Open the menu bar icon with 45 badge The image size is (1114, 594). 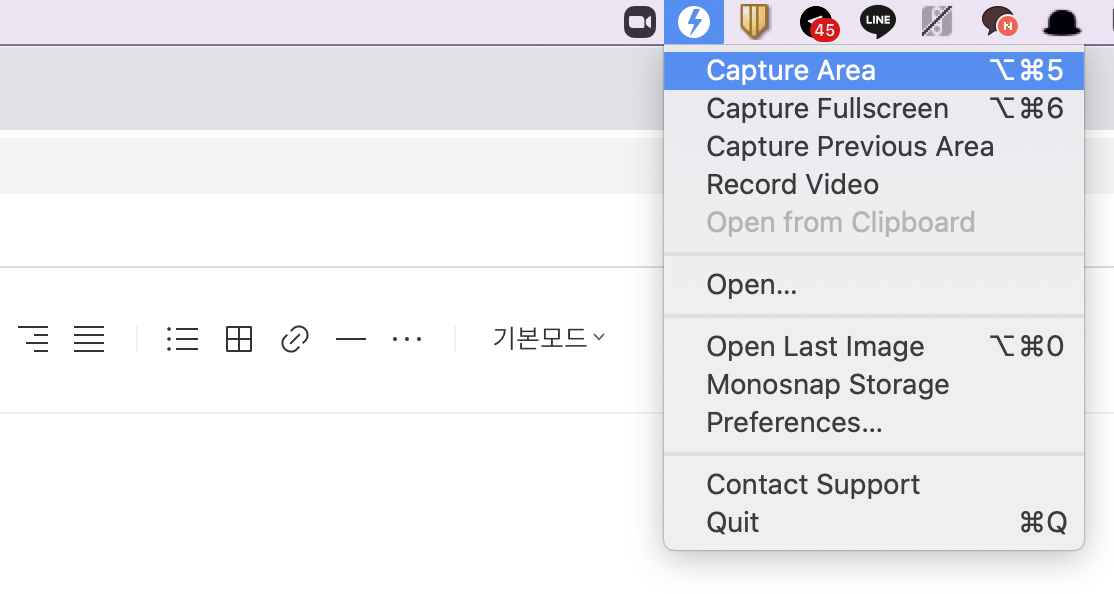(x=818, y=23)
